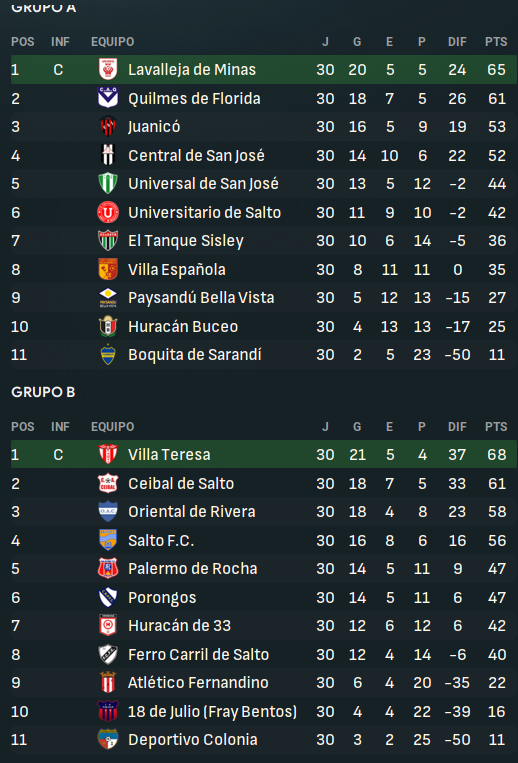Screen dimensions: 518x763
Task: Open 18 de Julio (Fray Bentos) link
Action: point(212,712)
